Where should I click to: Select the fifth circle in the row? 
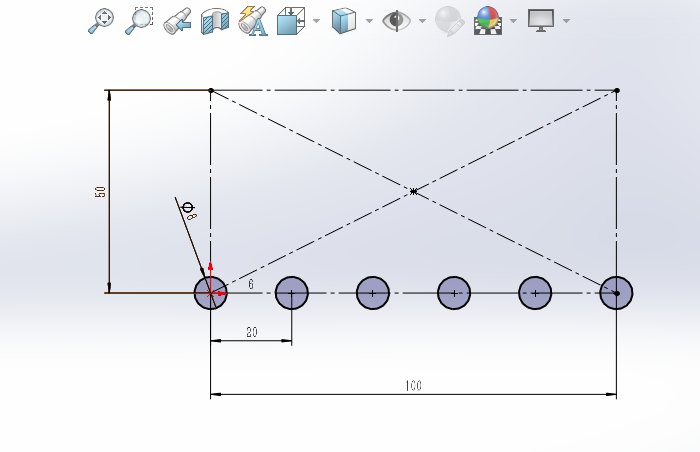(535, 293)
